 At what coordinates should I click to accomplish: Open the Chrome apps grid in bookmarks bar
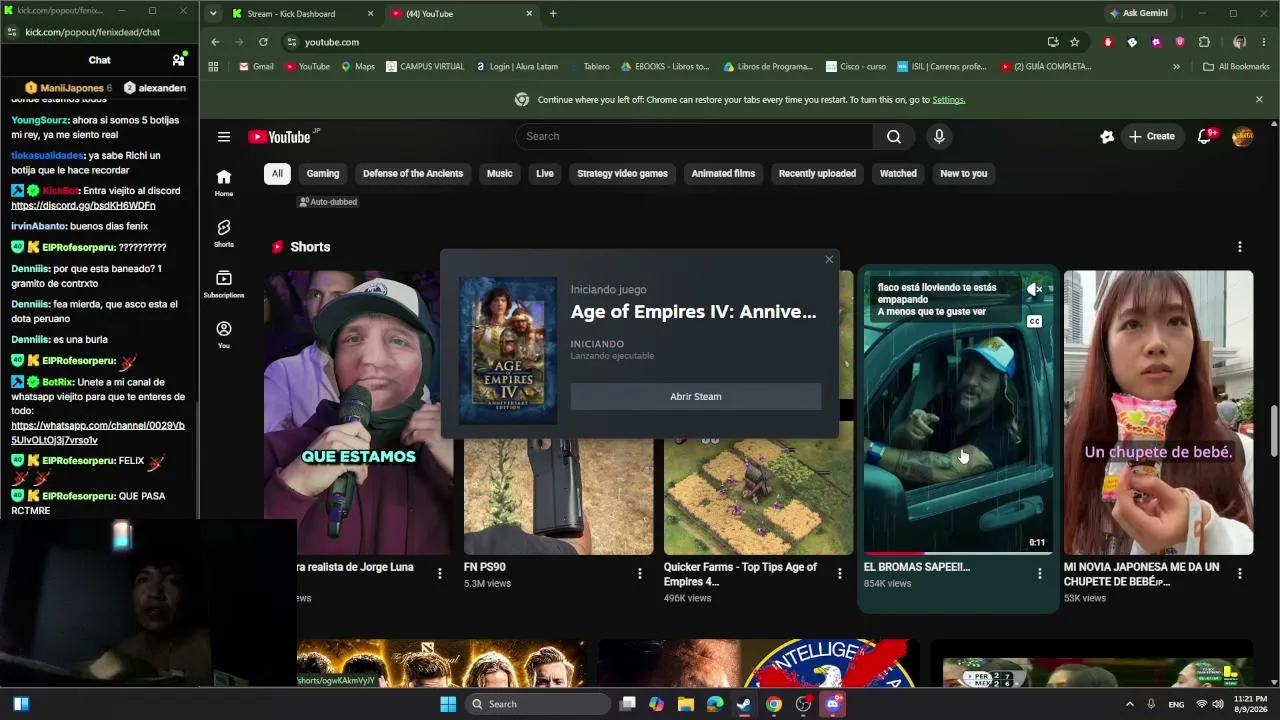click(213, 67)
